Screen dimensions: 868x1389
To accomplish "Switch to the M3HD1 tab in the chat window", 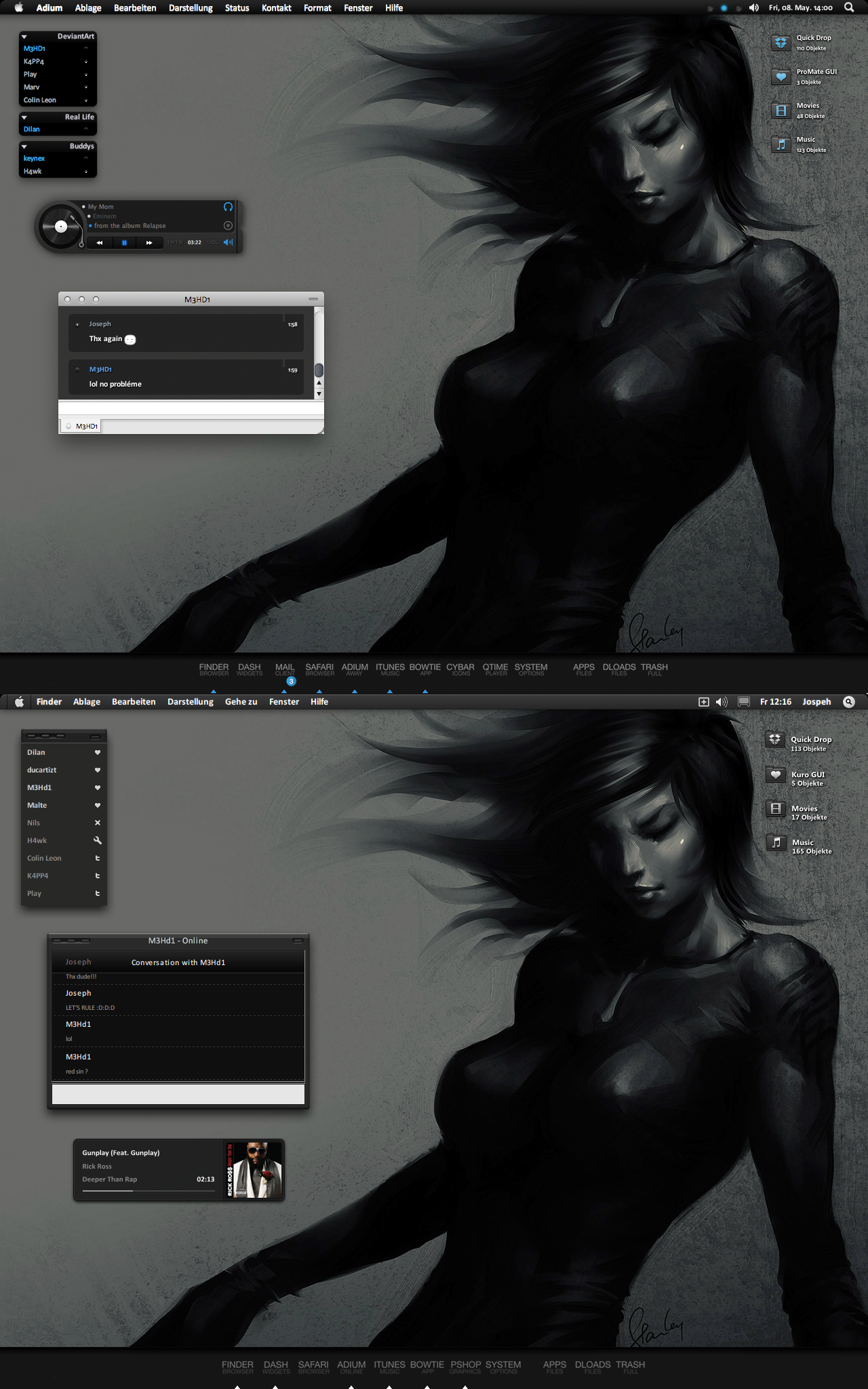I will 81,426.
